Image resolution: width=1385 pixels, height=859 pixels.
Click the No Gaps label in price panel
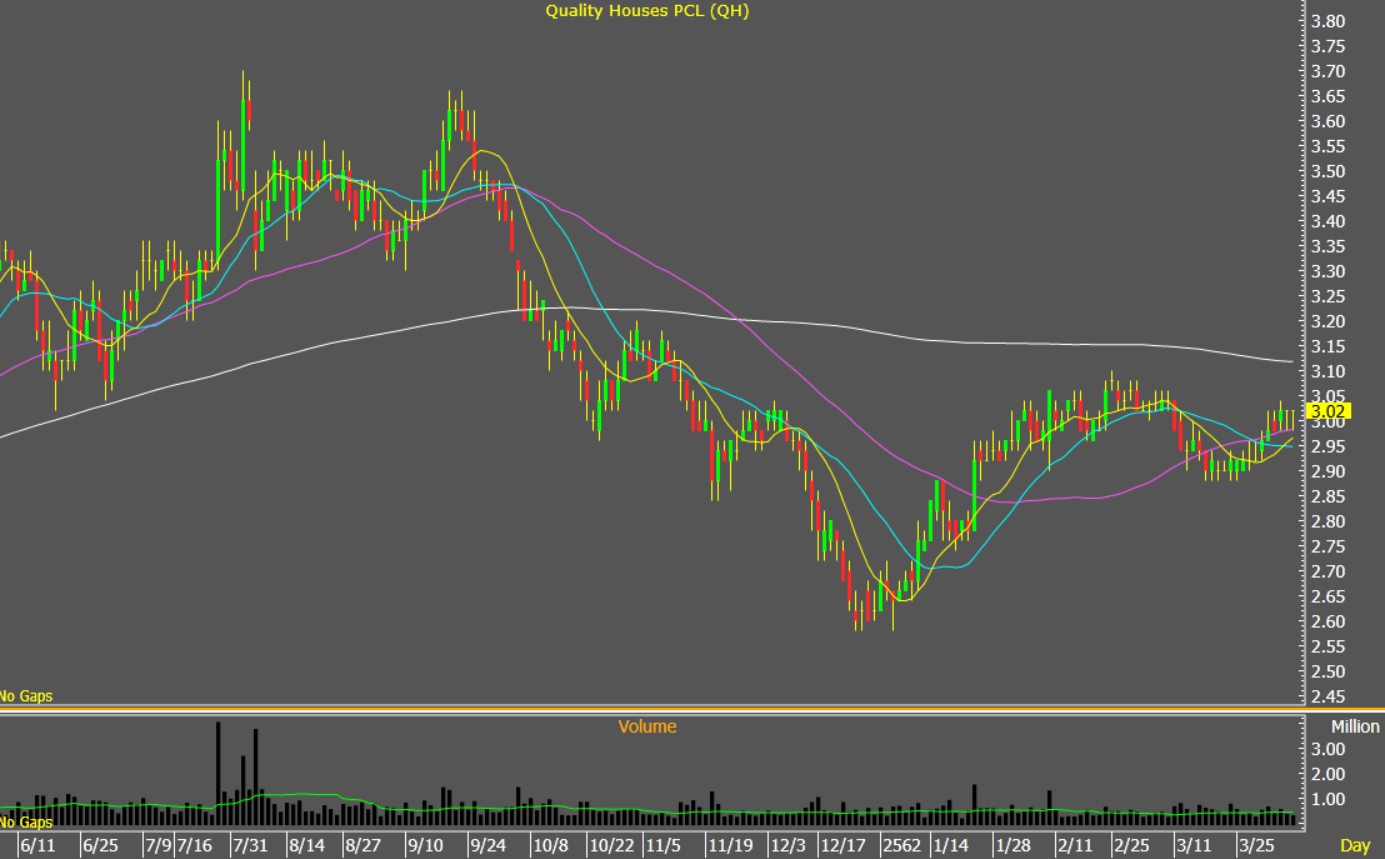[26, 696]
